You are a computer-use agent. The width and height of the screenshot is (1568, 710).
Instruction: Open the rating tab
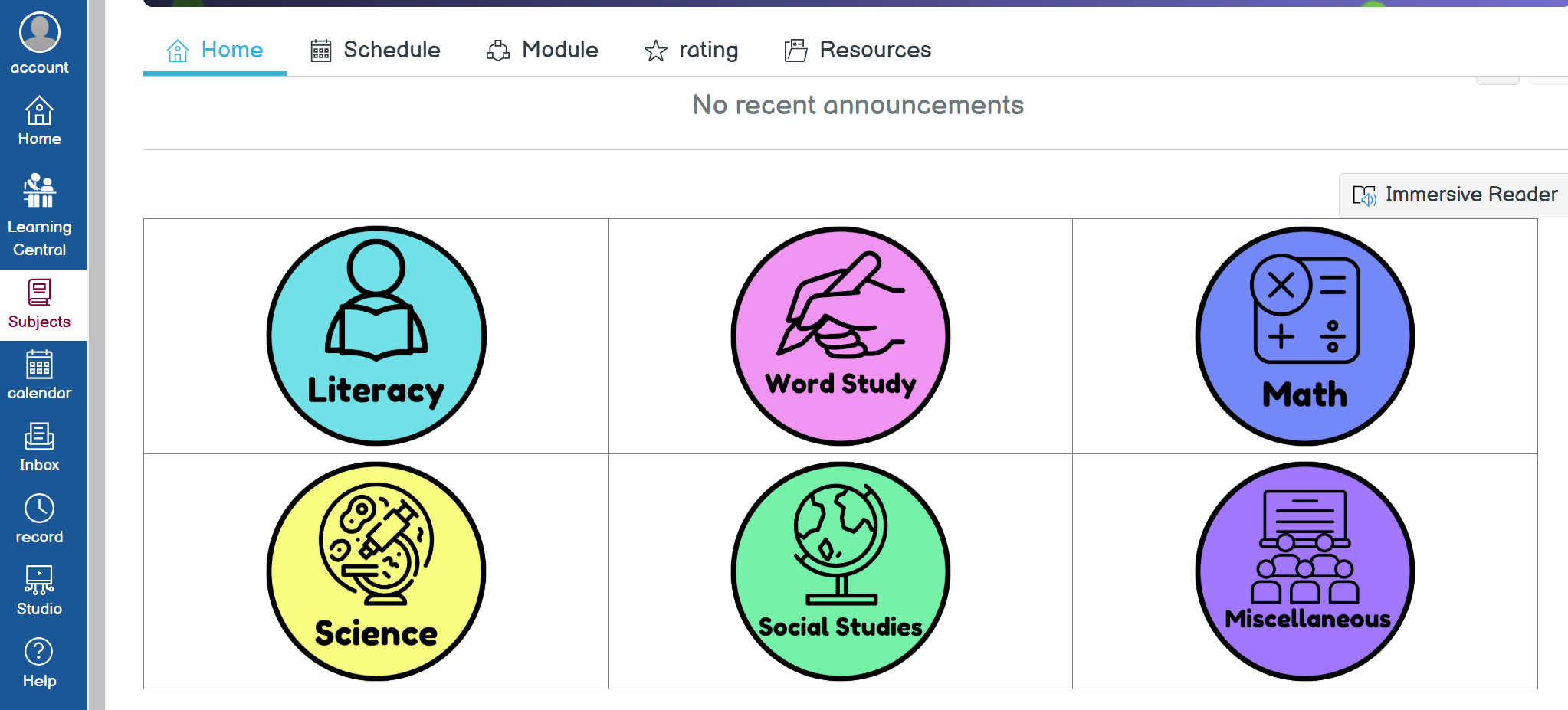click(x=691, y=50)
